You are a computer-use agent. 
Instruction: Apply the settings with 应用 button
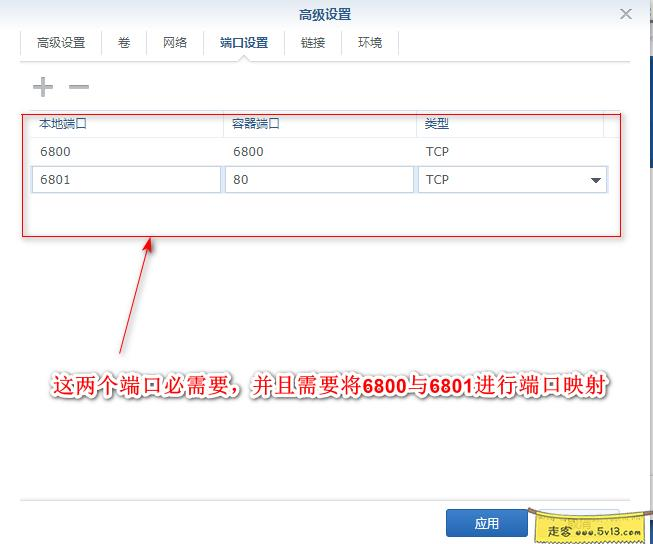pyautogui.click(x=486, y=523)
